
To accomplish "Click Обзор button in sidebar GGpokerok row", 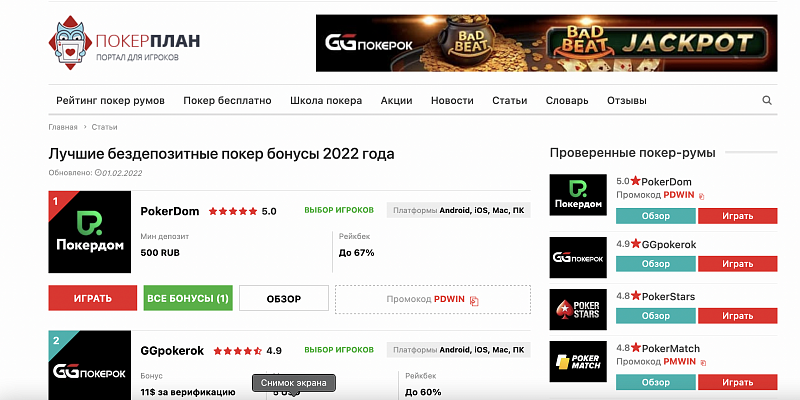I will click(656, 264).
